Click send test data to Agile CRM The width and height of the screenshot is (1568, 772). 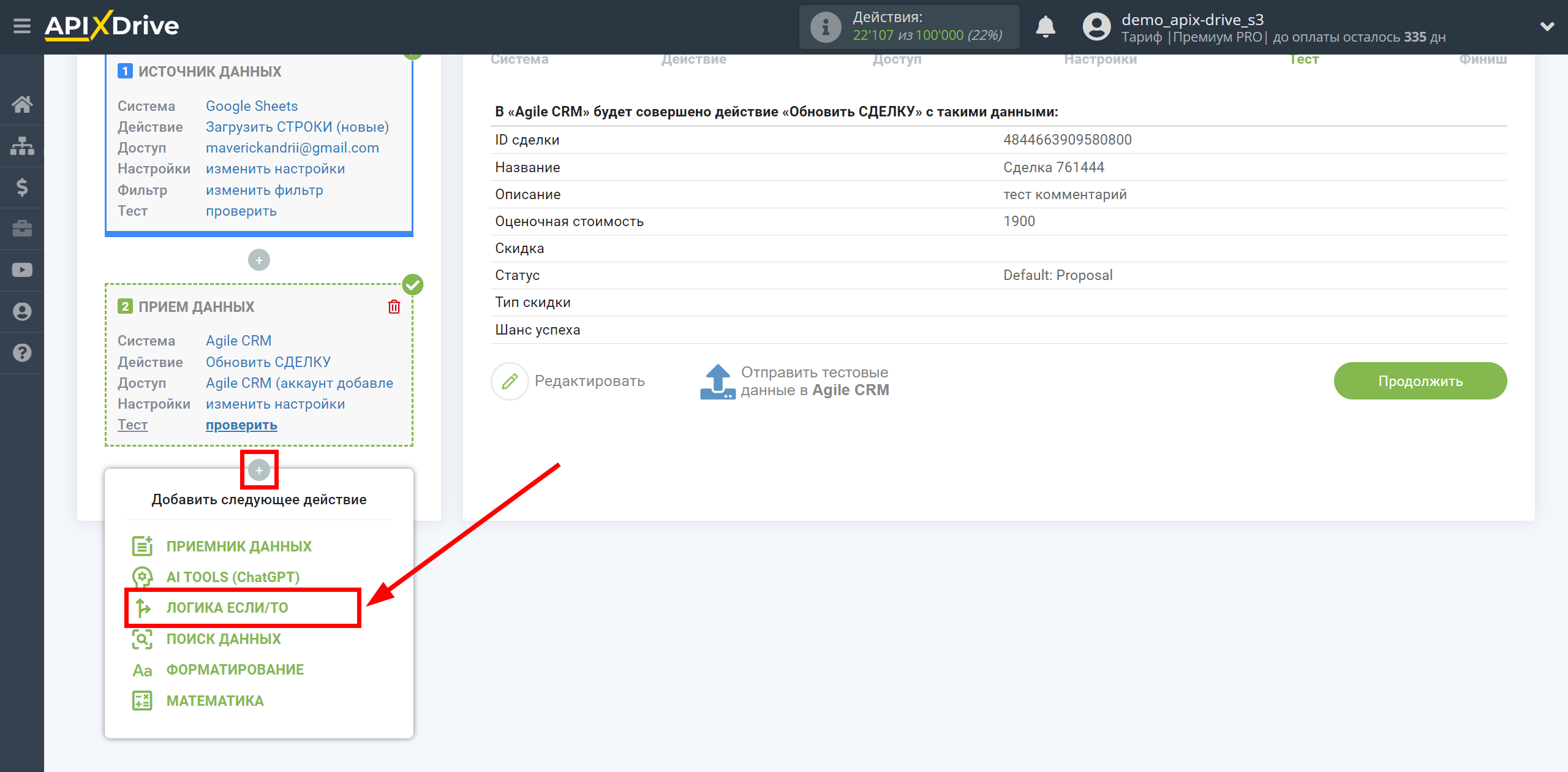pos(815,381)
